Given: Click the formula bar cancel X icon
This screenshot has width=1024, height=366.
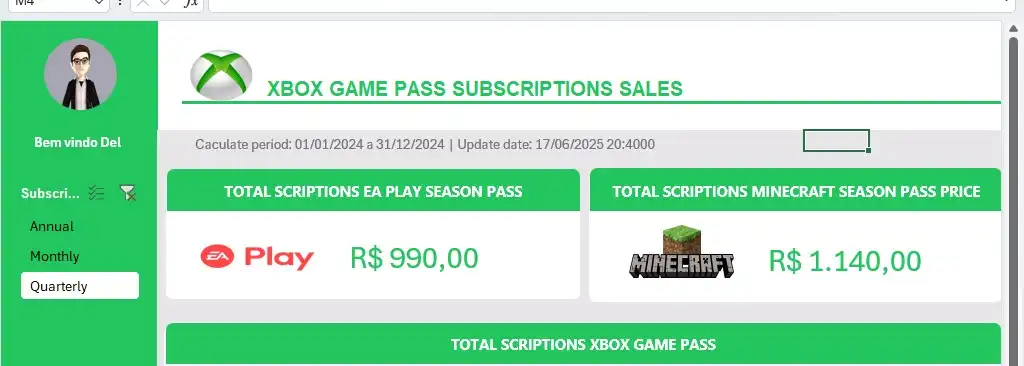Looking at the screenshot, I should coord(144,3).
